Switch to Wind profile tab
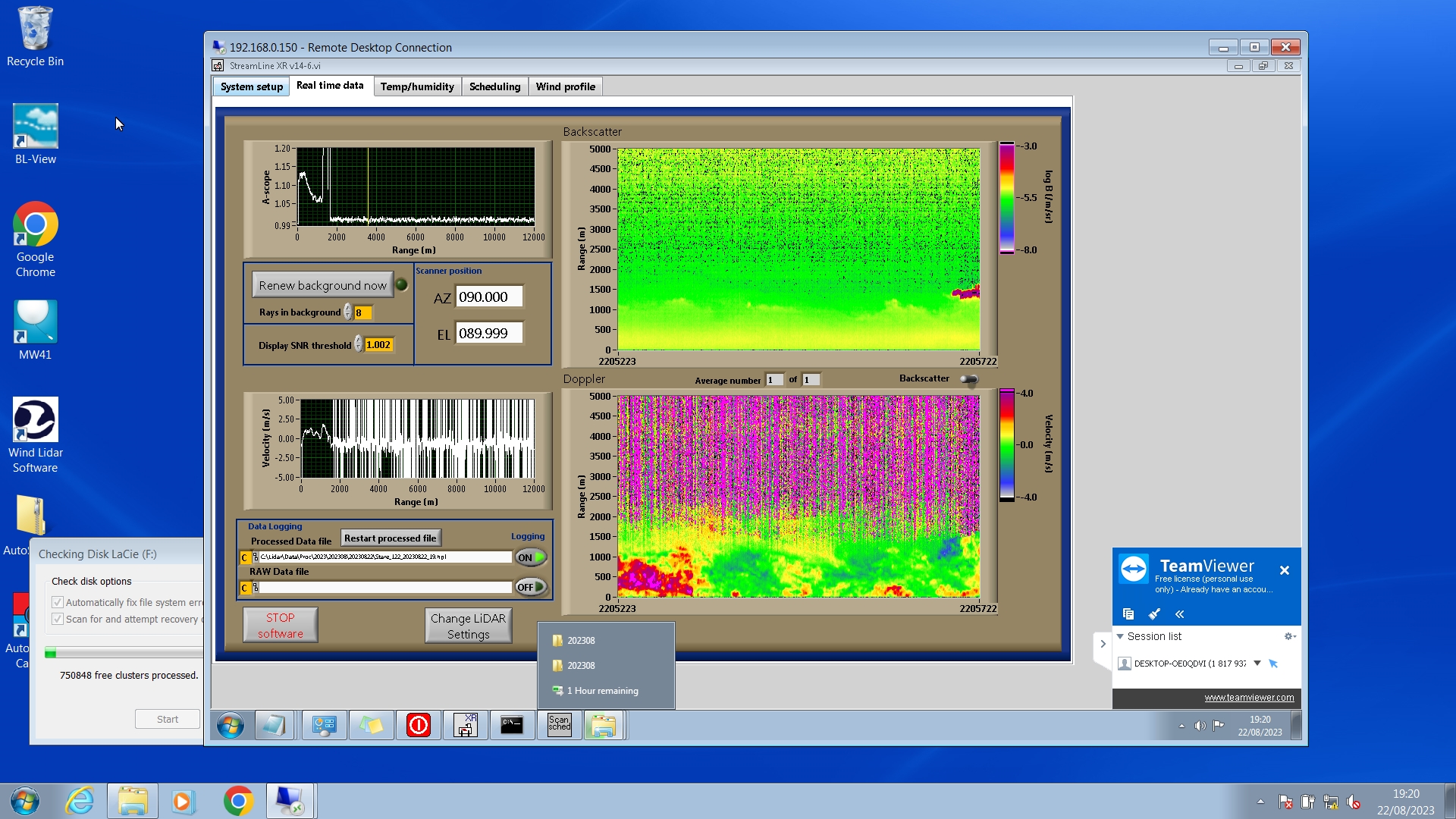1456x819 pixels. 565,86
